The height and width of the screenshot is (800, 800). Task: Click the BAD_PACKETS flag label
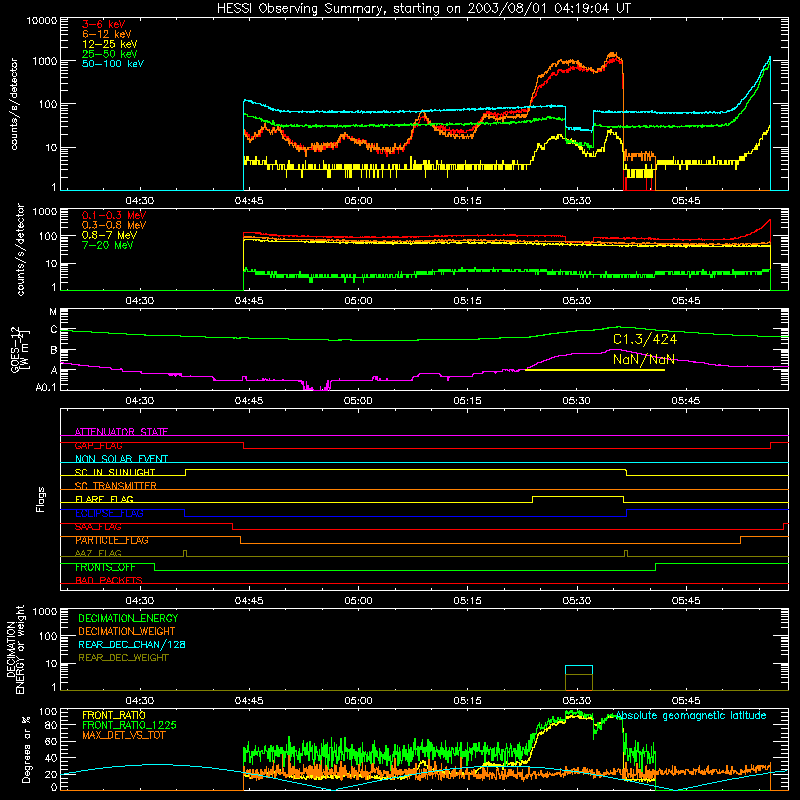pos(109,580)
